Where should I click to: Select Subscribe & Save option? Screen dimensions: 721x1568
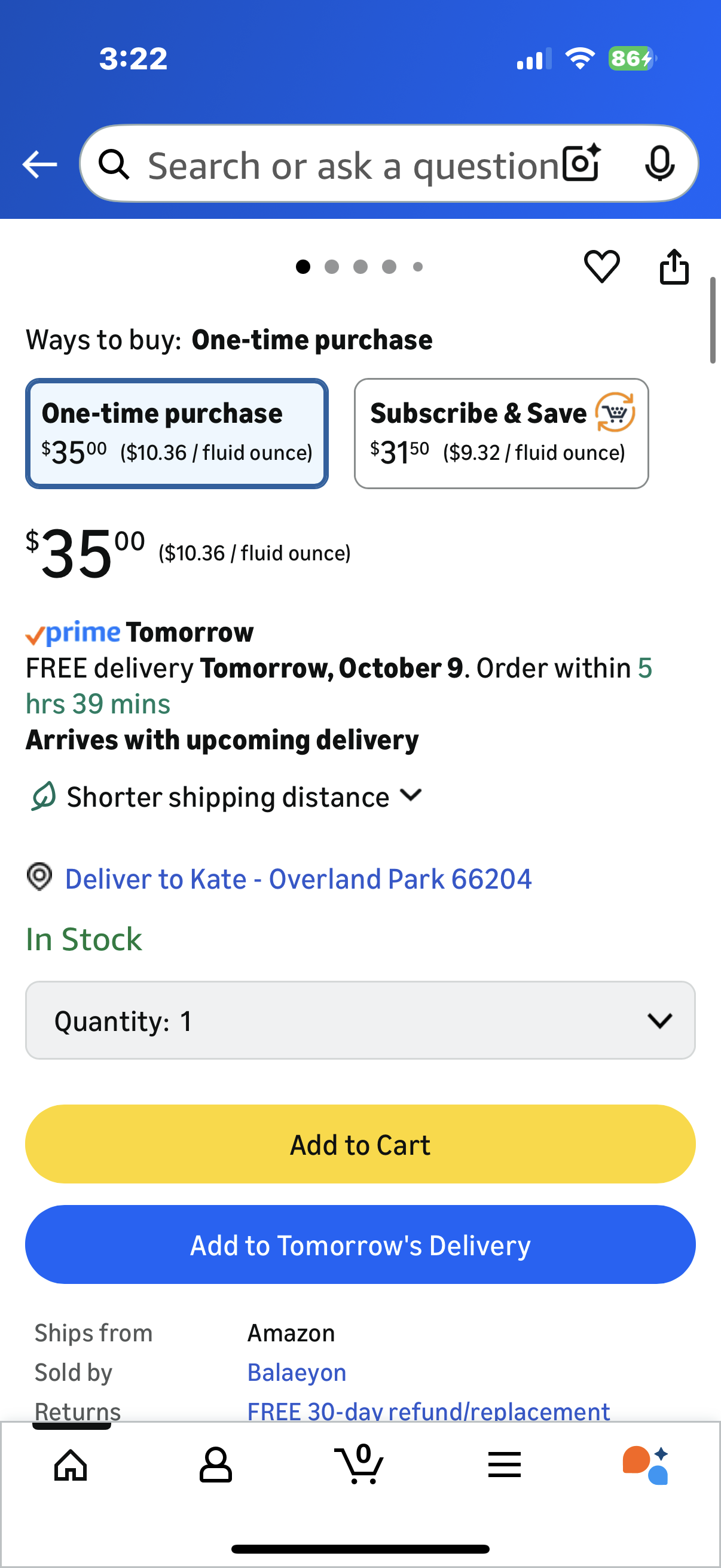[501, 434]
